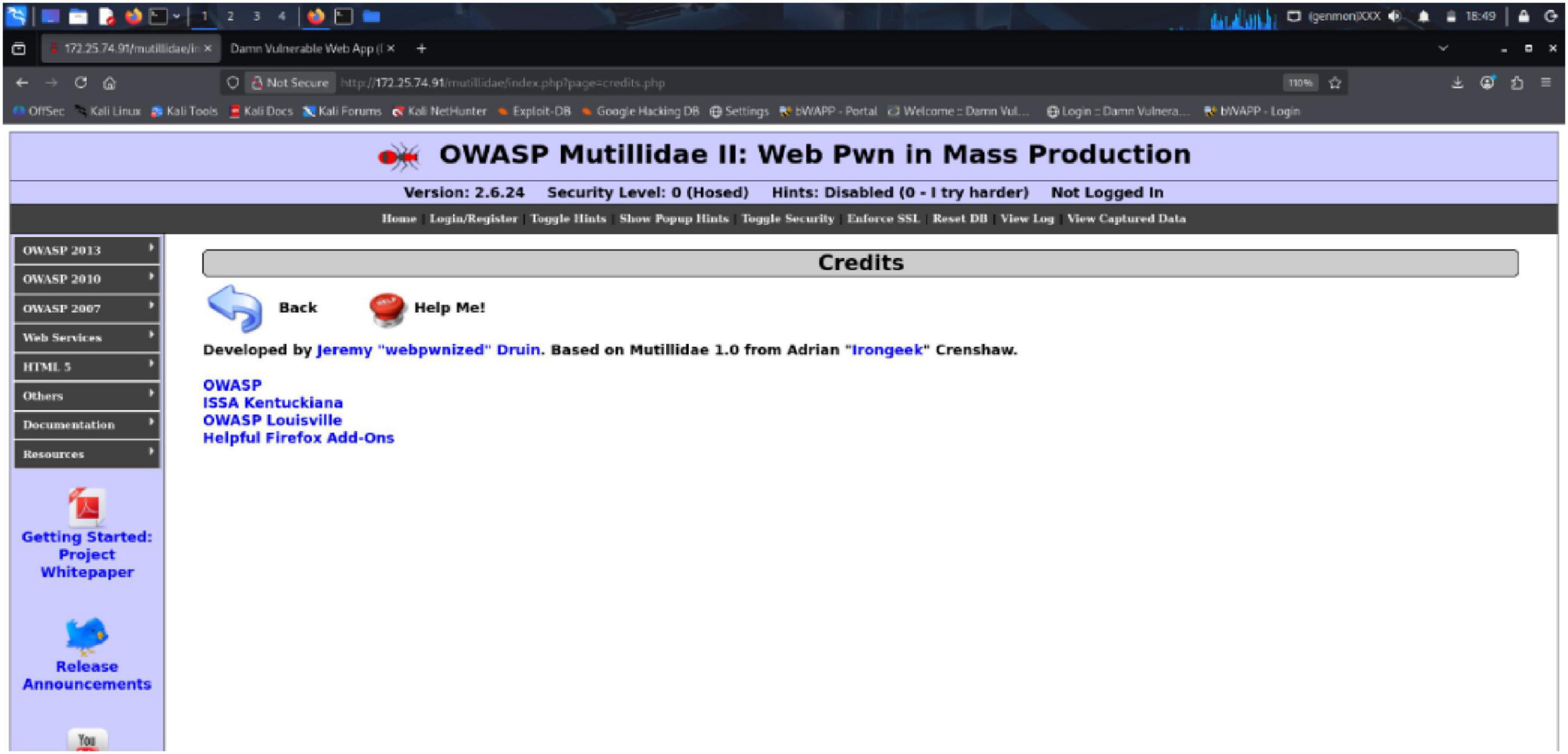Switch to workspace 3
Screen dimensions: 1568x754
pos(256,16)
